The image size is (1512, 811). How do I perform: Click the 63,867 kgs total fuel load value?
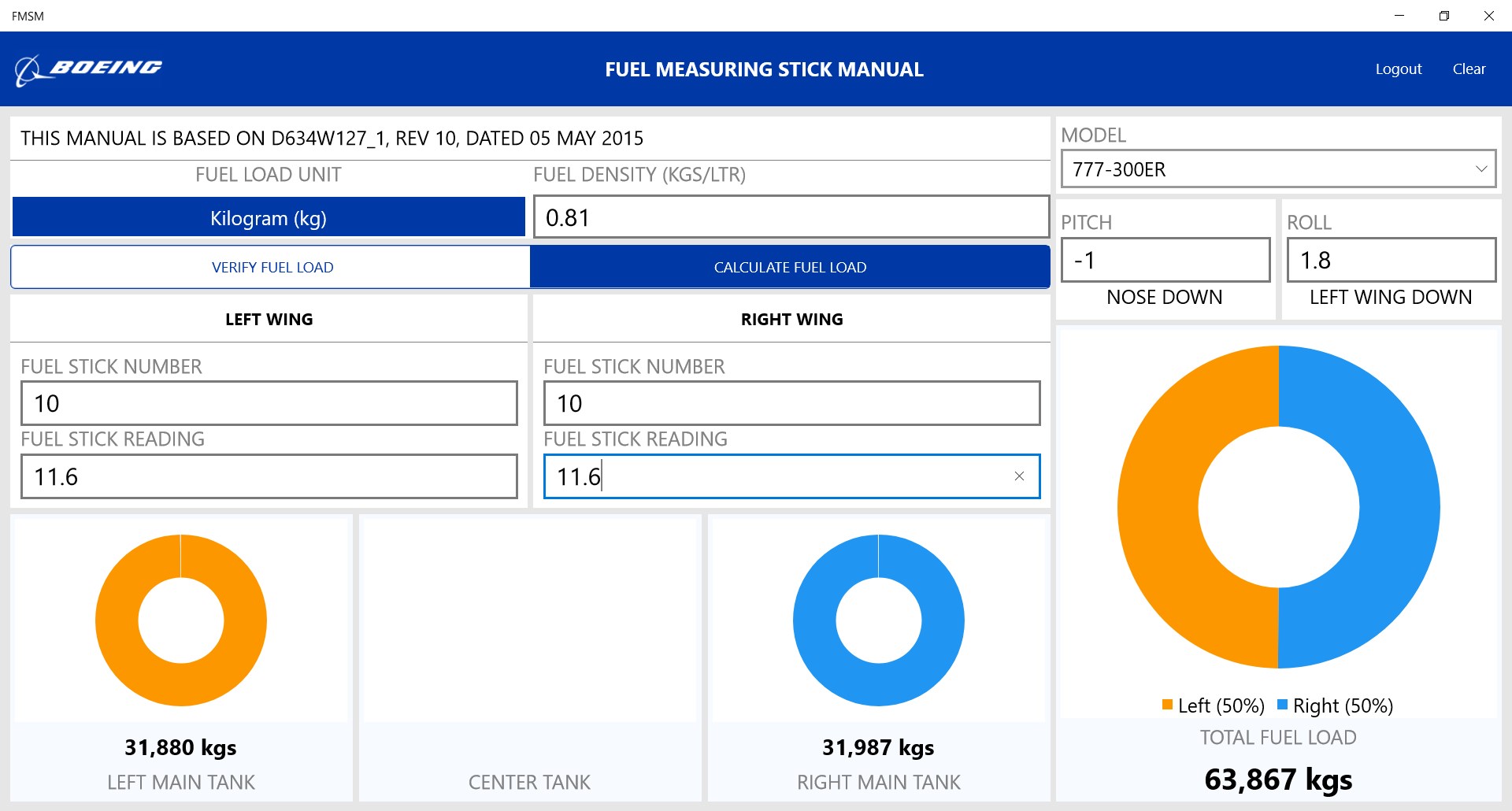click(x=1278, y=780)
